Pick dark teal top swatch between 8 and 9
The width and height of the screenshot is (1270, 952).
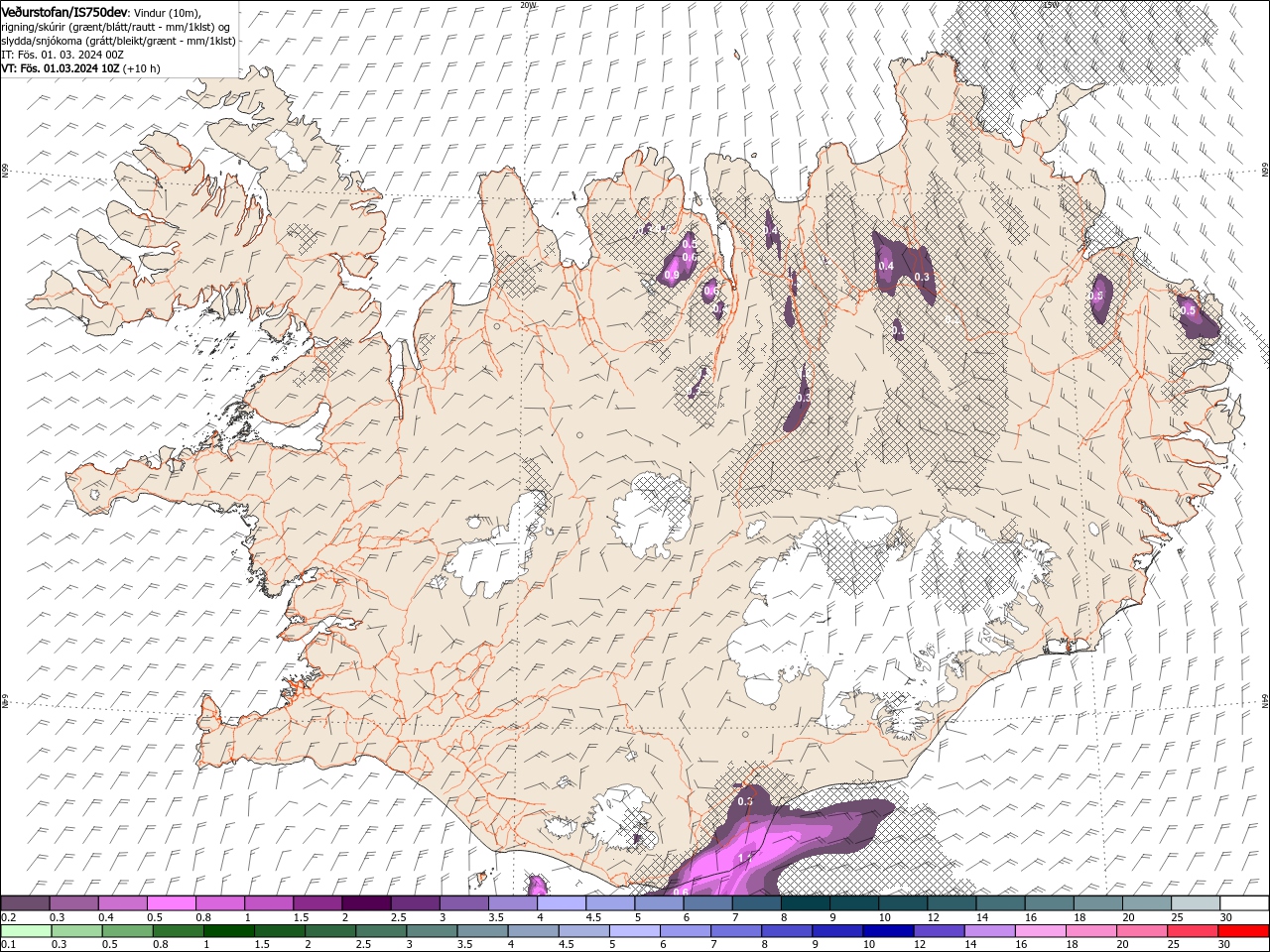[805, 903]
